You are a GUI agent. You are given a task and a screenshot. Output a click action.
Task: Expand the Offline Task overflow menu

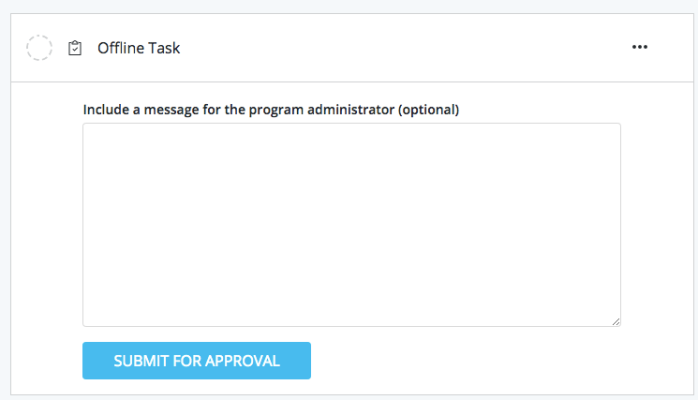640,47
